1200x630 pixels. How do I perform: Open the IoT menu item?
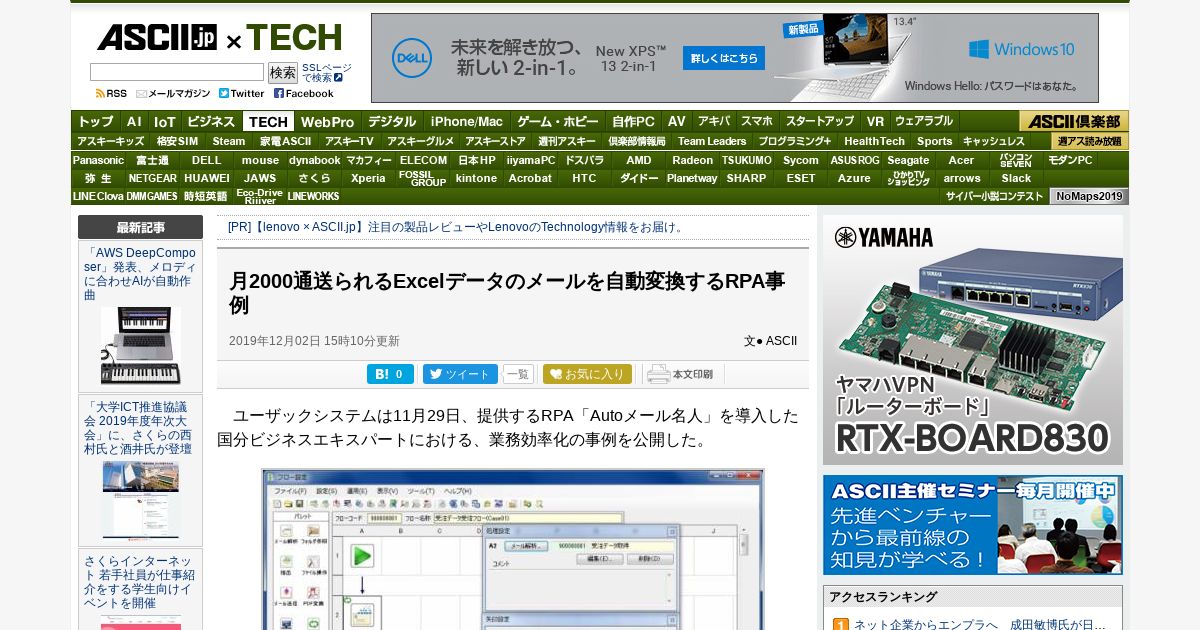tap(165, 121)
